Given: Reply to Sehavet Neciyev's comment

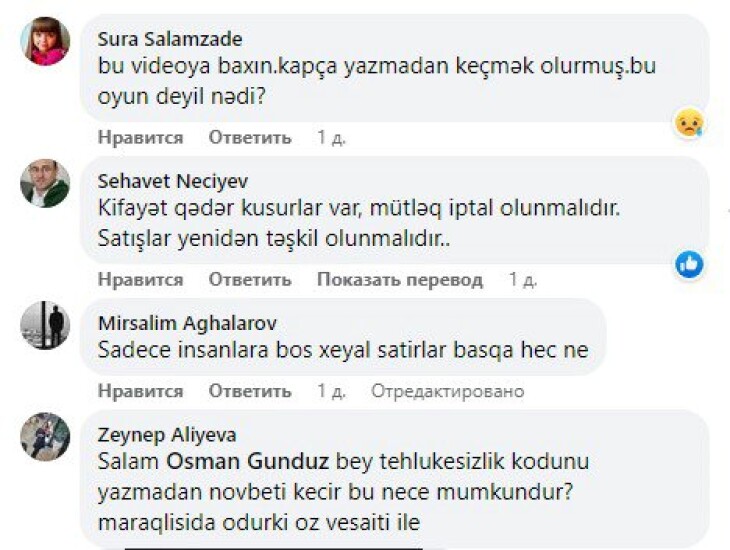Looking at the screenshot, I should (x=250, y=280).
